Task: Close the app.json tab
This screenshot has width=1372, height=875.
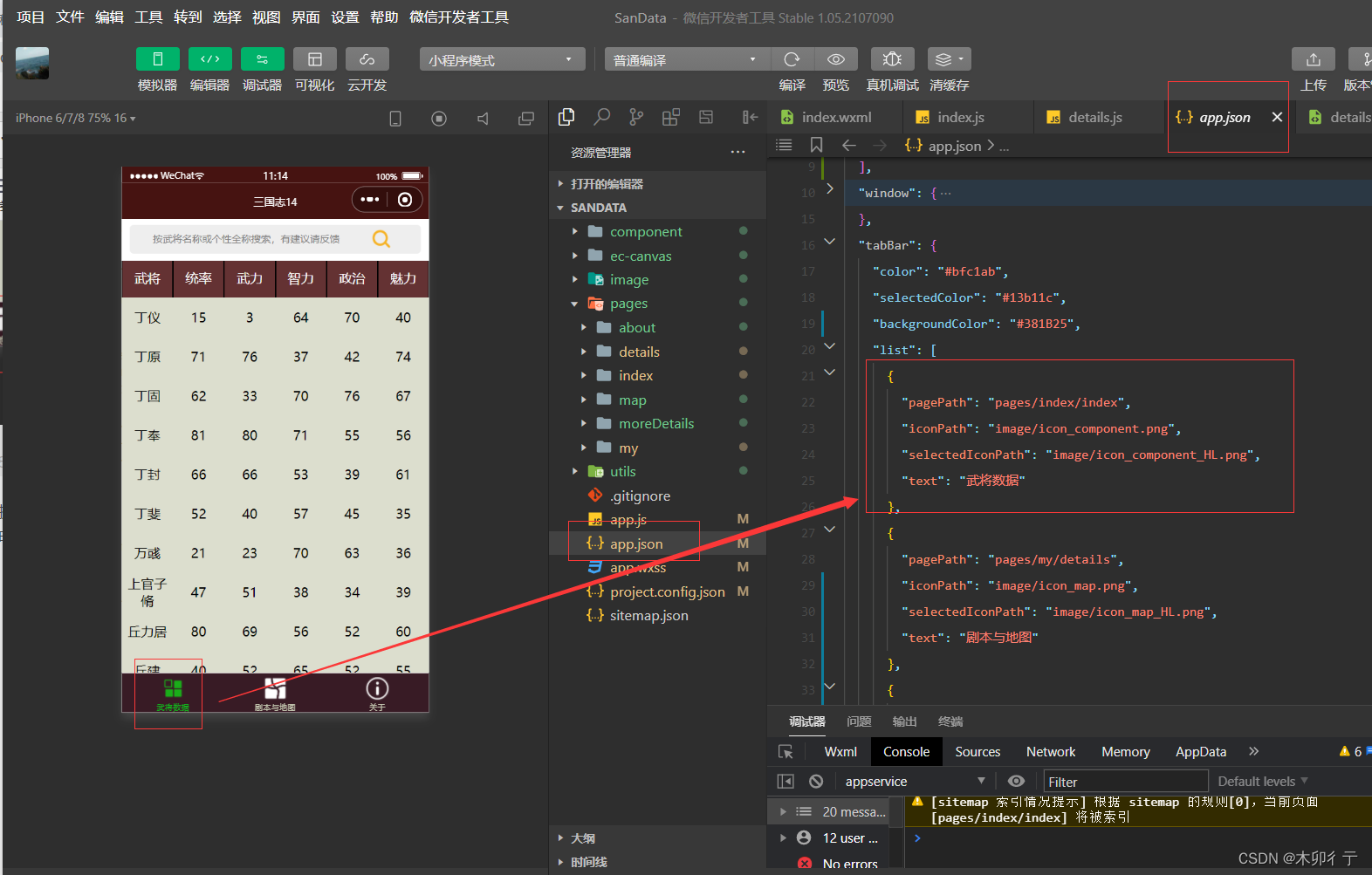Action: pos(1277,117)
